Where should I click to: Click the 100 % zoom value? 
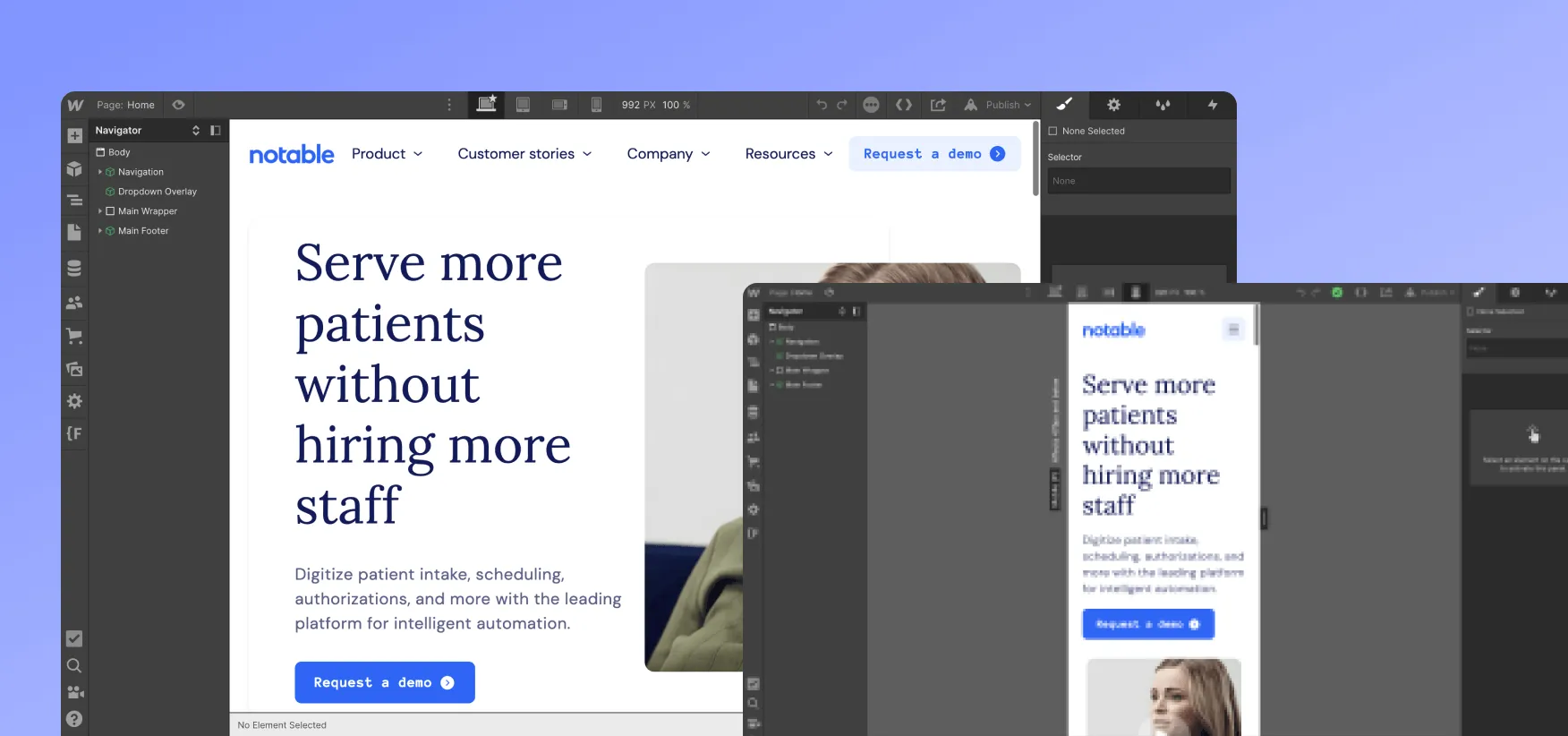(x=676, y=105)
